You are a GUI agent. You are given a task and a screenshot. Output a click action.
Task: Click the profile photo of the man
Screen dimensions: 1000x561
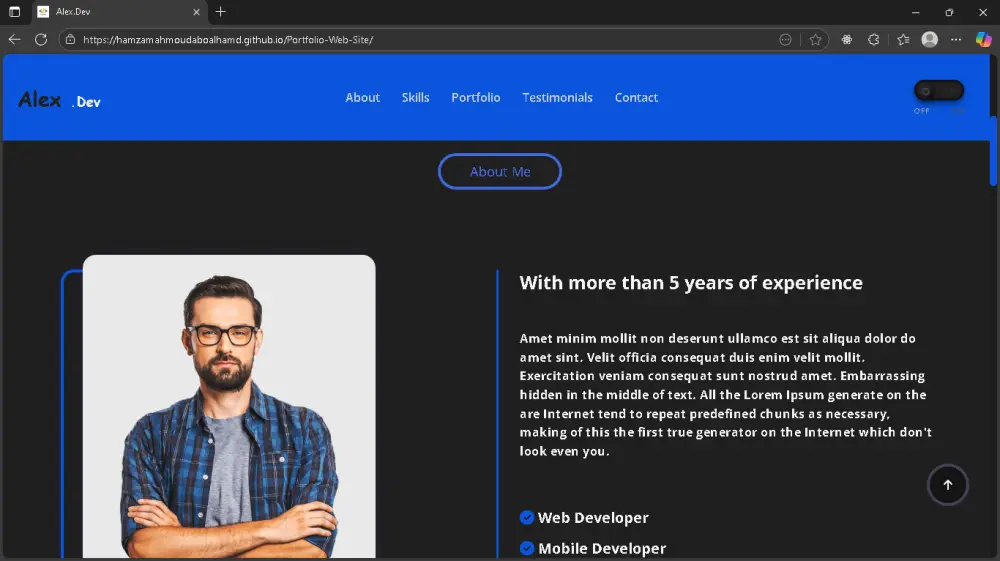(229, 407)
